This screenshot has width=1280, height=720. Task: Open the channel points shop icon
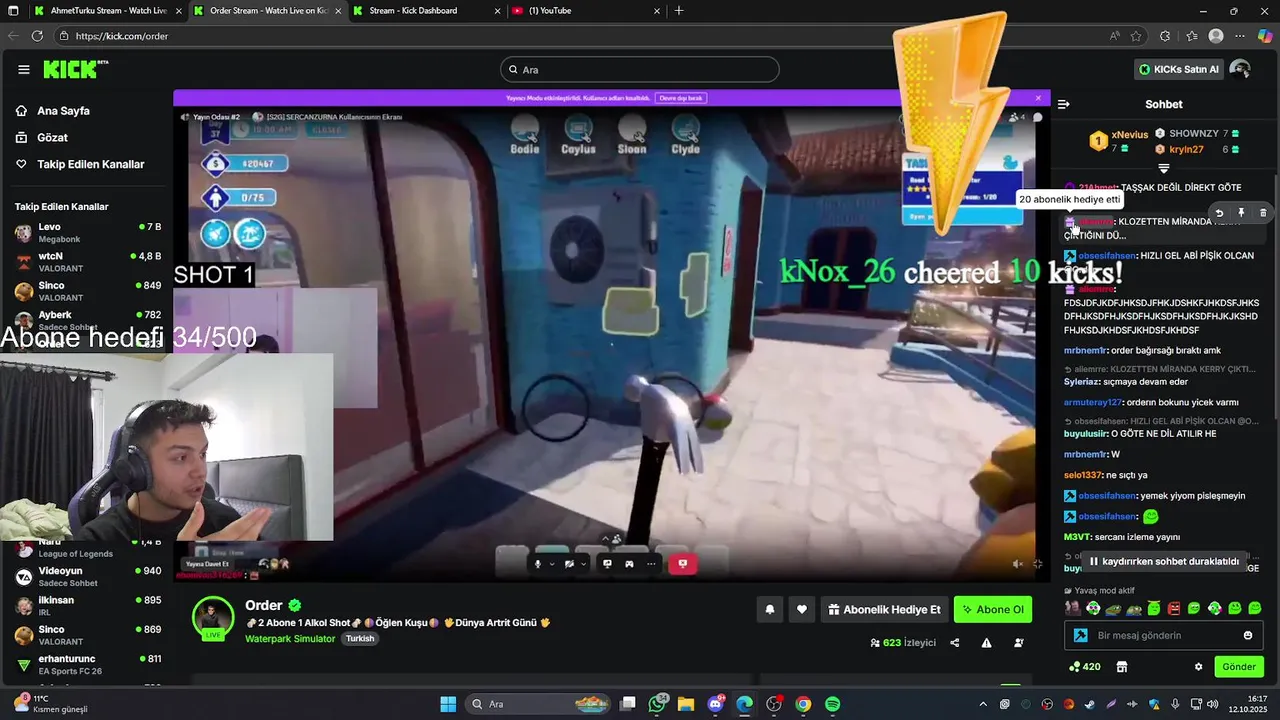1122,667
